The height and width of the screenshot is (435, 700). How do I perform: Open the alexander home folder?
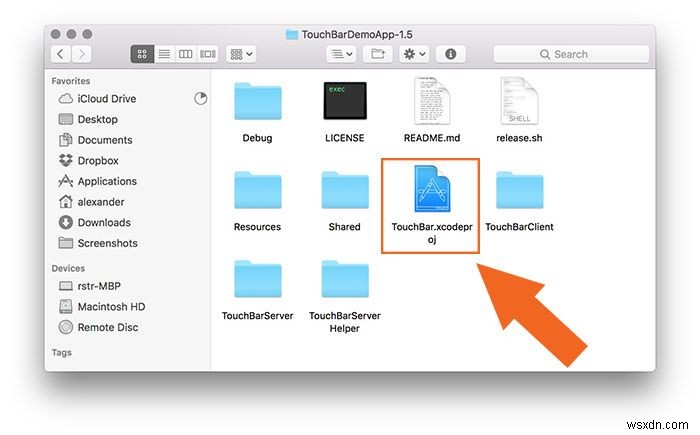tap(92, 202)
